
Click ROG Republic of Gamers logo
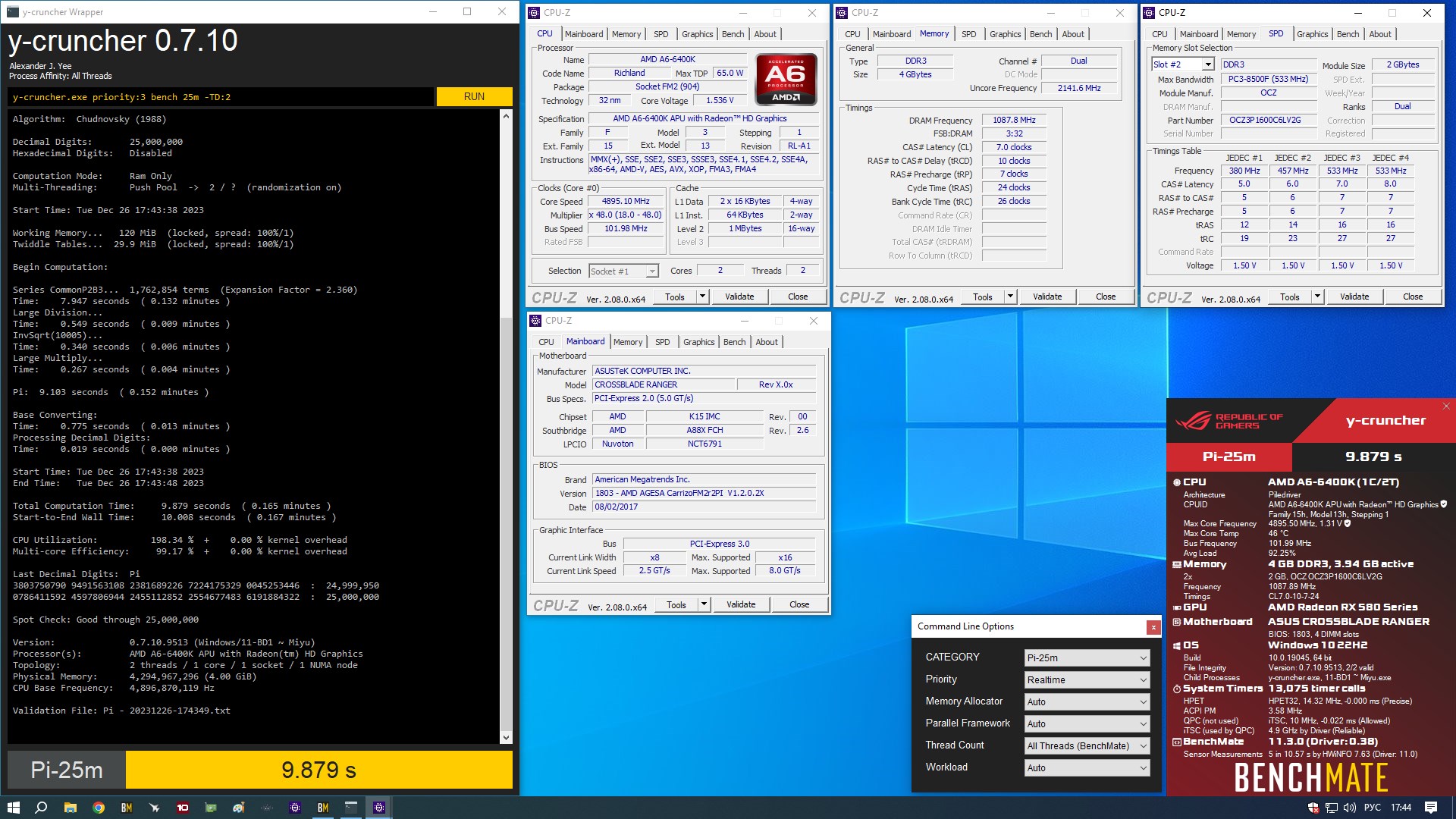[1229, 421]
